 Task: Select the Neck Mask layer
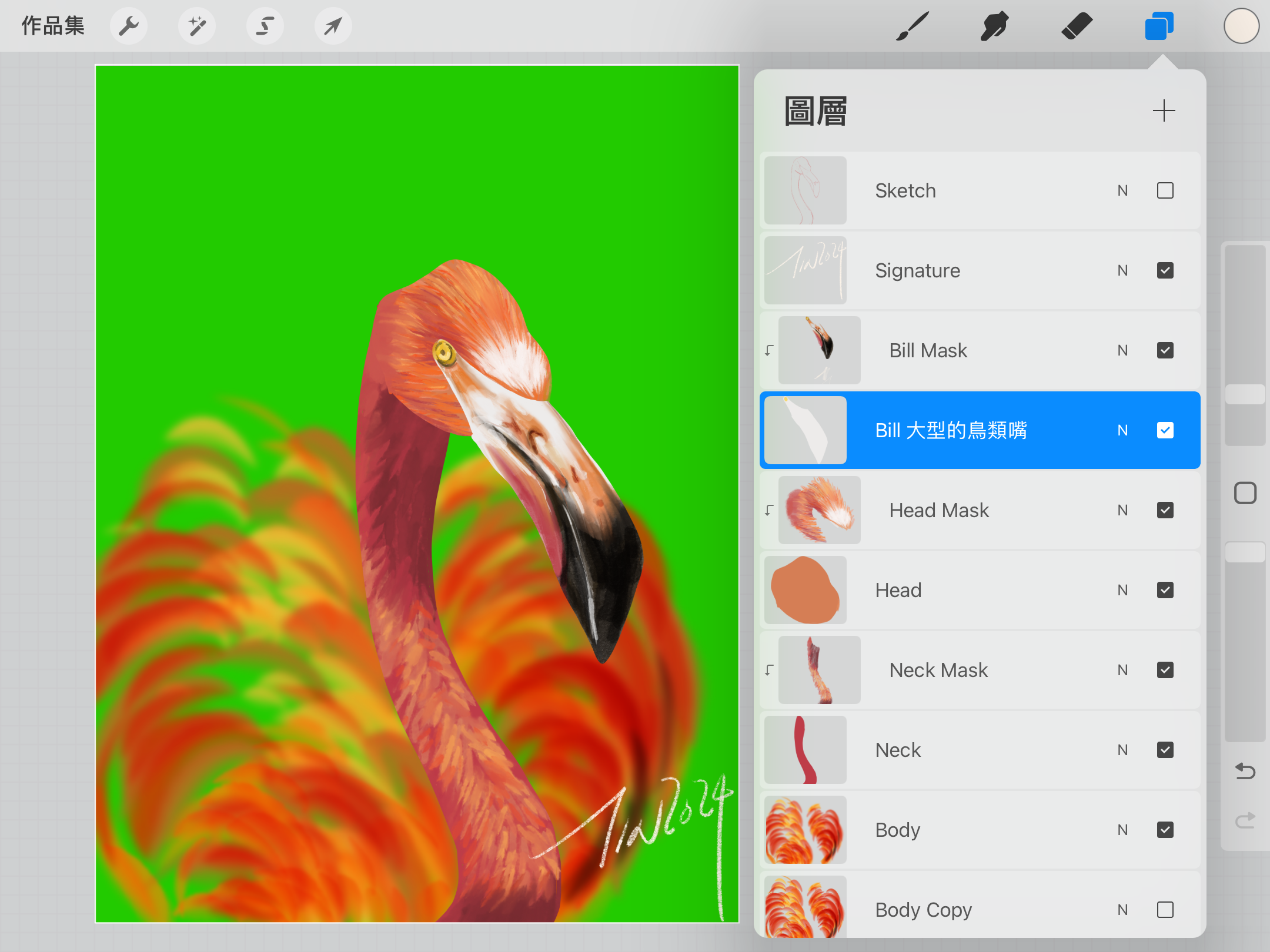pos(939,670)
